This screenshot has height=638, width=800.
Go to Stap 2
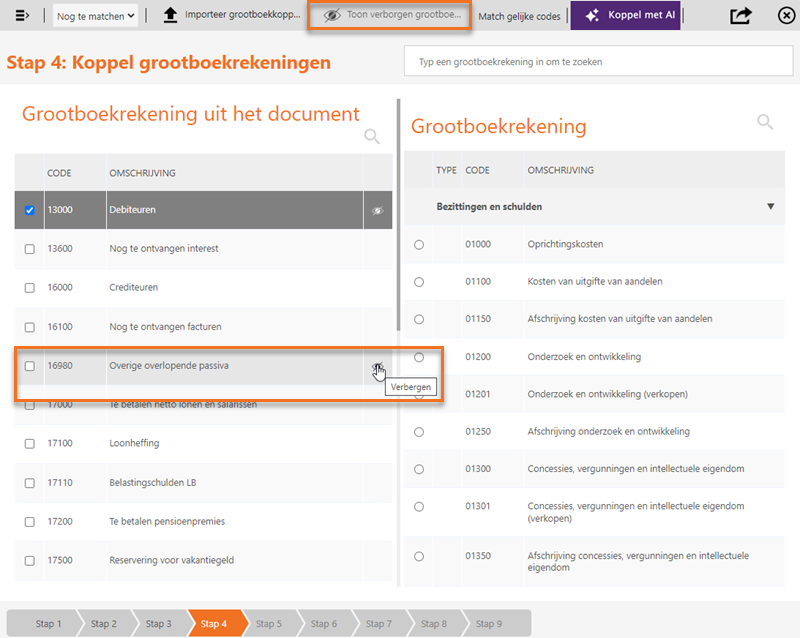[x=104, y=623]
